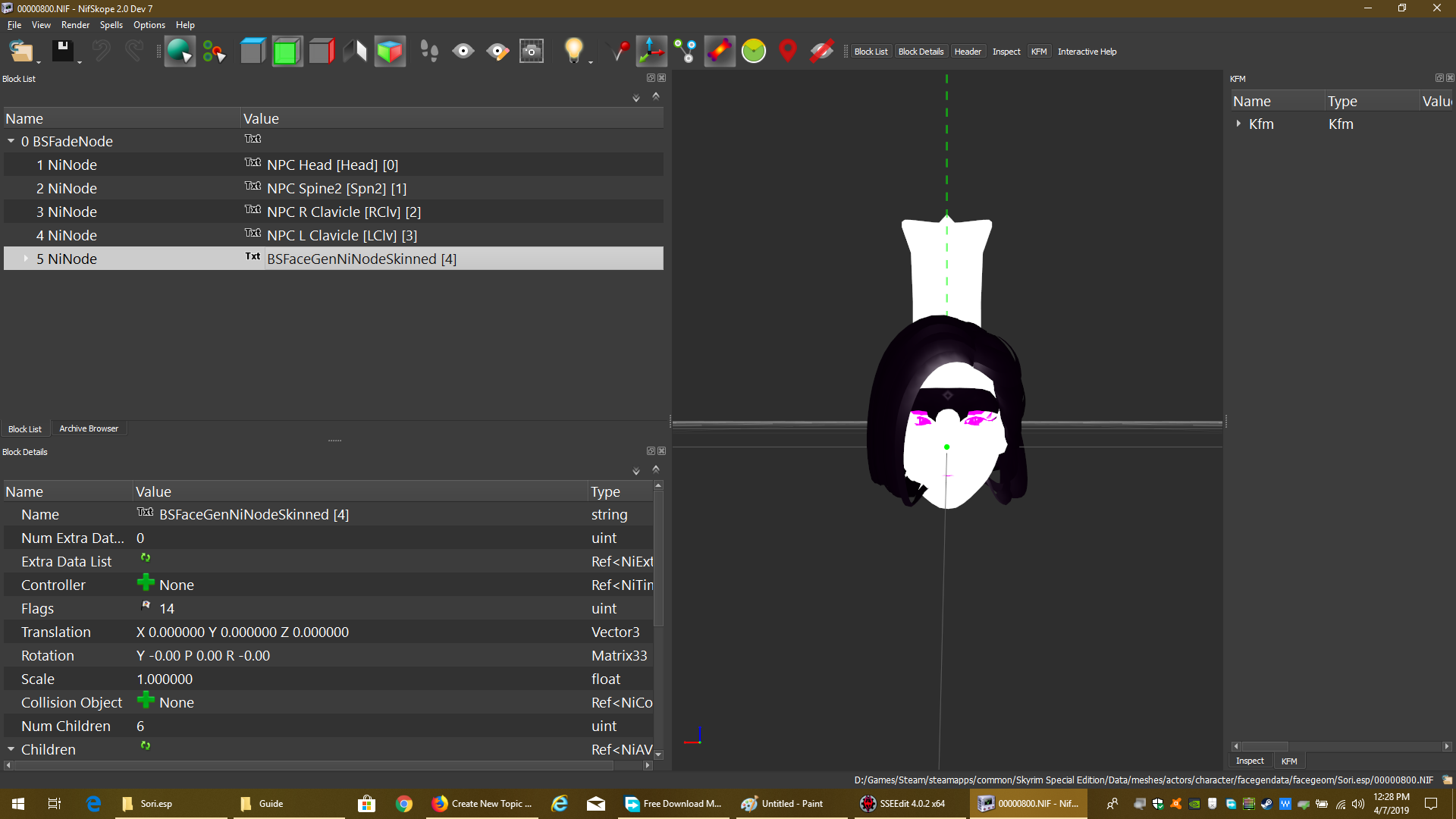Click the red map marker icon
1456x819 pixels.
788,52
